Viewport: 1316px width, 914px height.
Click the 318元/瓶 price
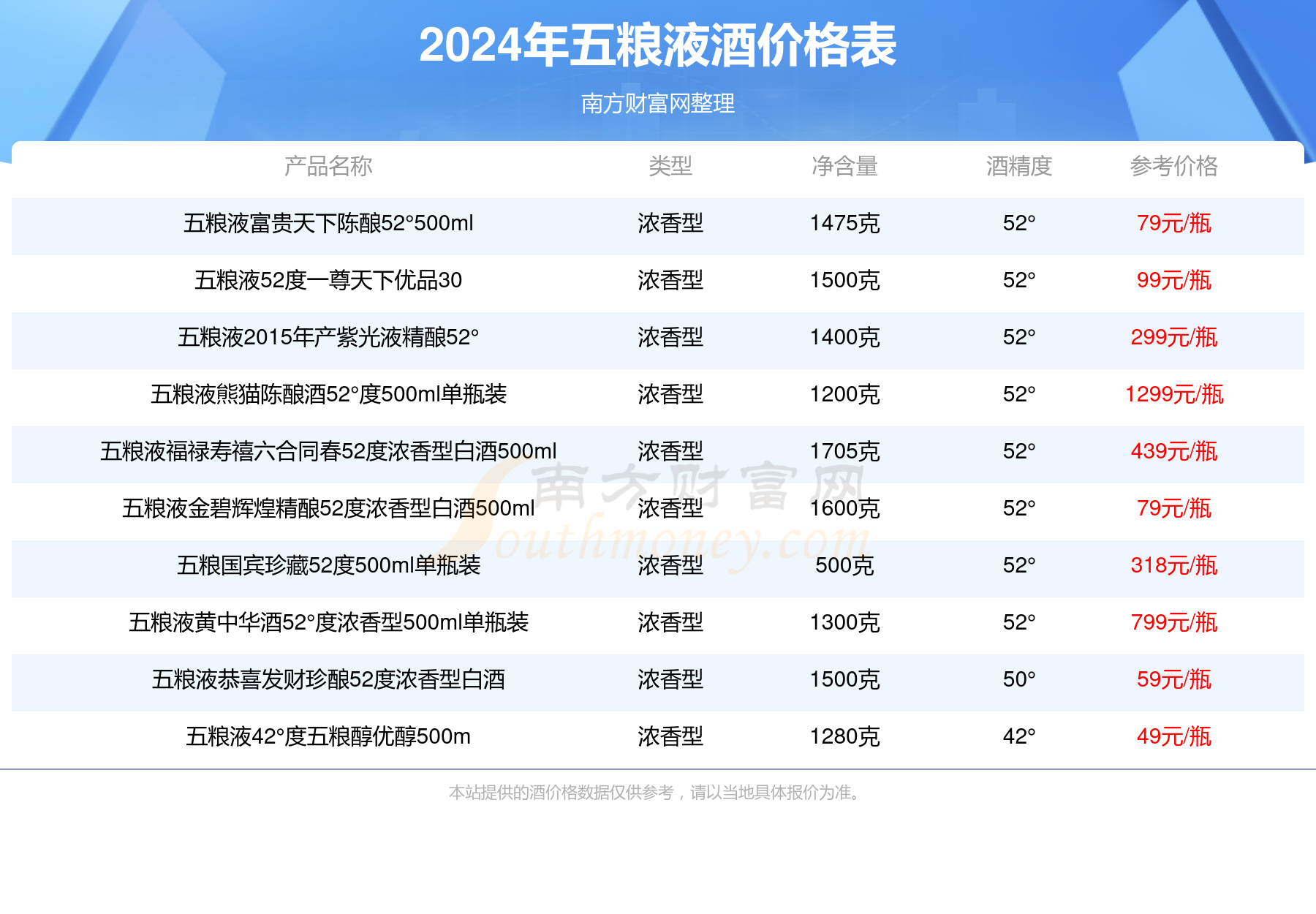click(1174, 566)
